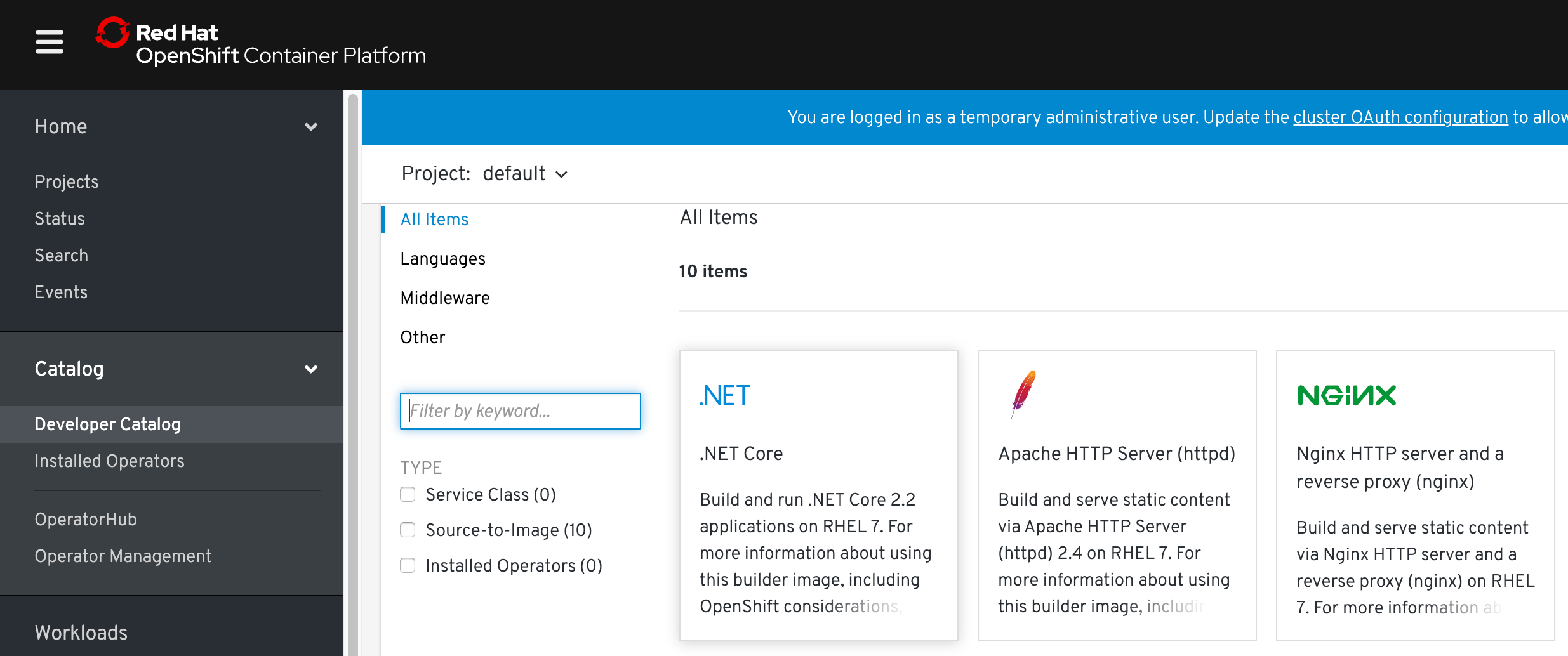The width and height of the screenshot is (1568, 656).
Task: Click the hamburger navigation menu icon
Action: tap(49, 42)
